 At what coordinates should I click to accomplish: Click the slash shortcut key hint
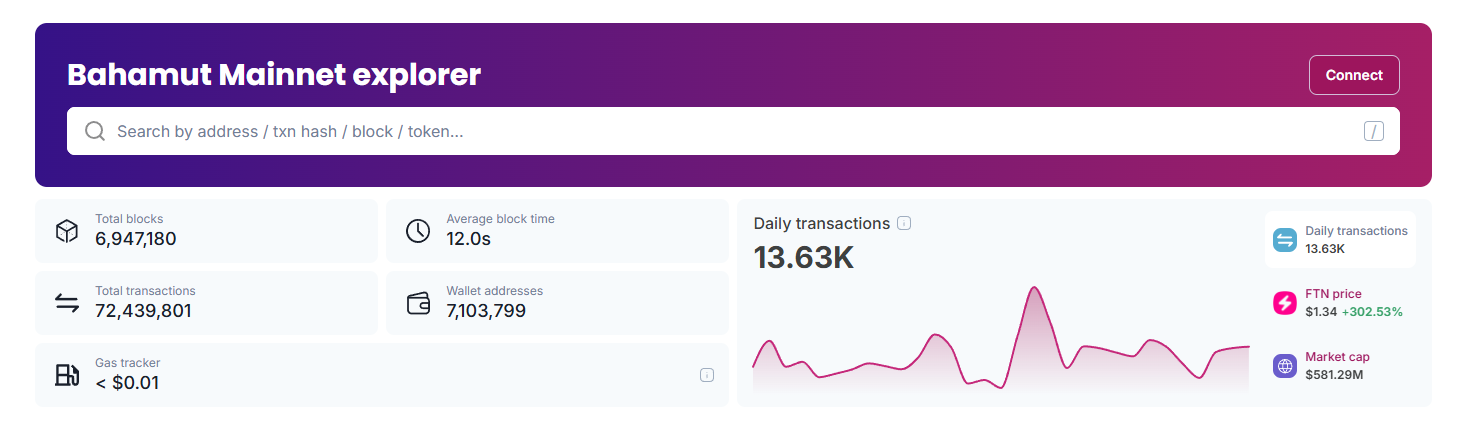(1373, 131)
